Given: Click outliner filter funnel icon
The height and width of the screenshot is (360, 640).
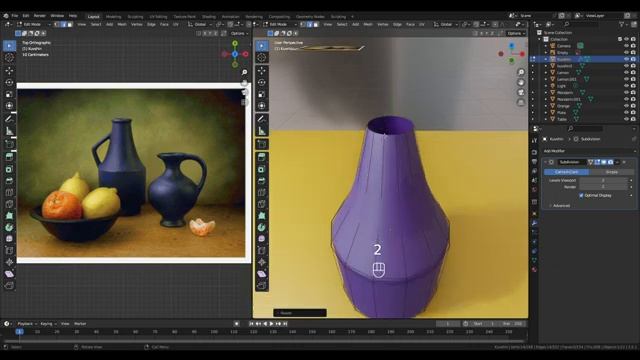Looking at the screenshot, I should [622, 24].
